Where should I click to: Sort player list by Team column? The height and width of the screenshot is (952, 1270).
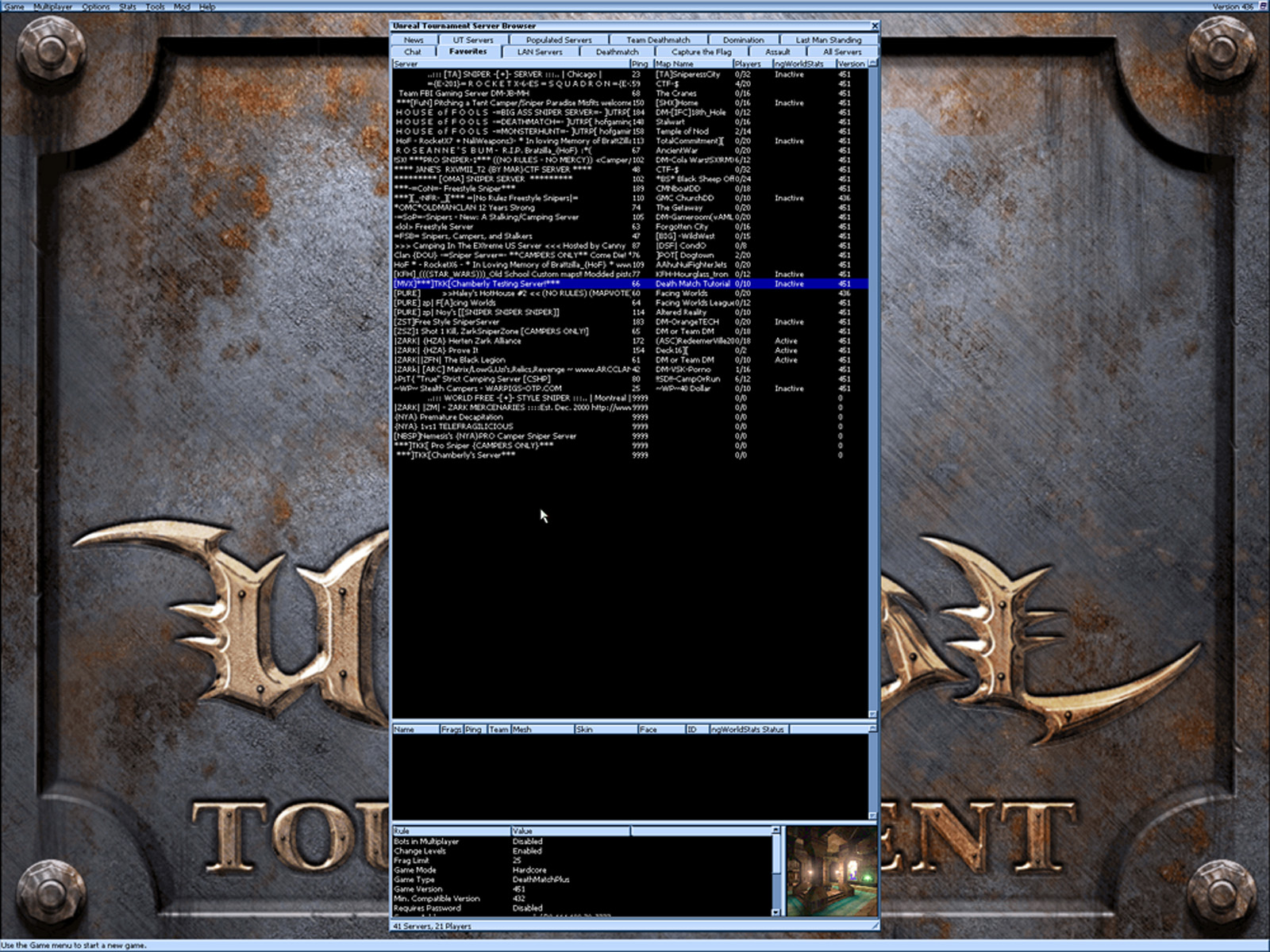(499, 729)
